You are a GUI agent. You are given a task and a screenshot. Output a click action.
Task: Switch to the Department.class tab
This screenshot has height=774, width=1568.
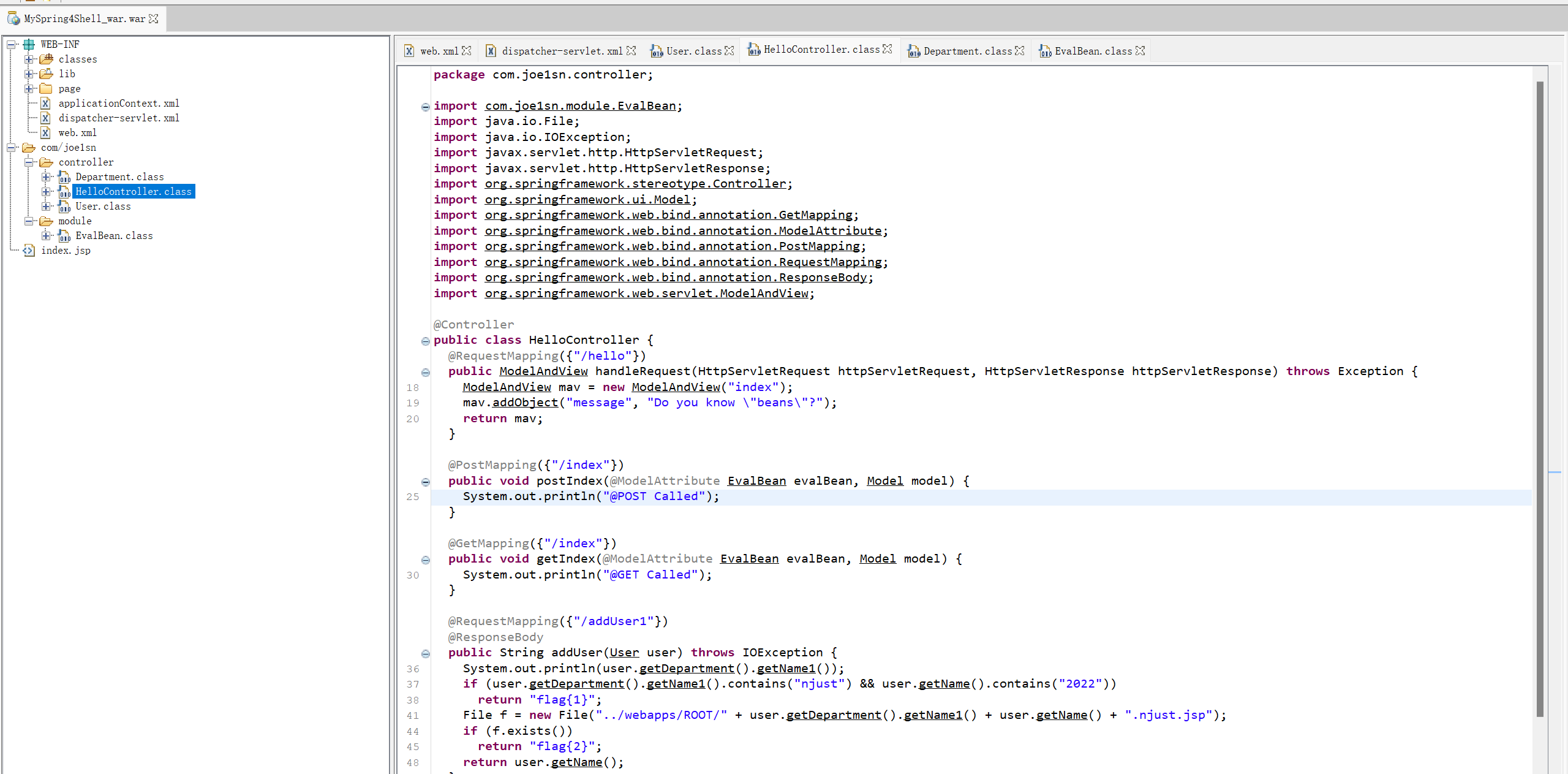(968, 51)
